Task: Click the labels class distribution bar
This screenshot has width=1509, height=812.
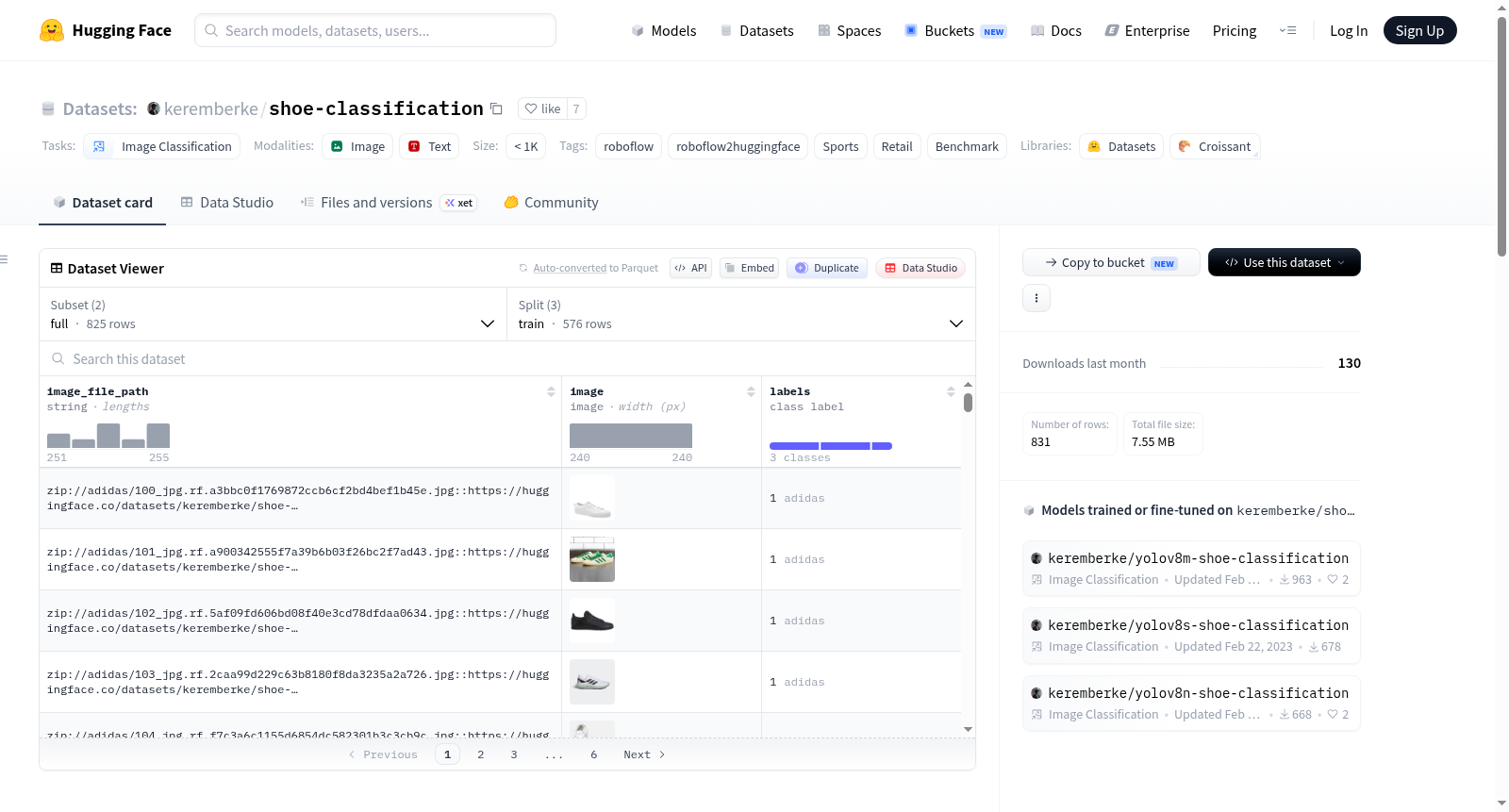Action: pos(831,445)
